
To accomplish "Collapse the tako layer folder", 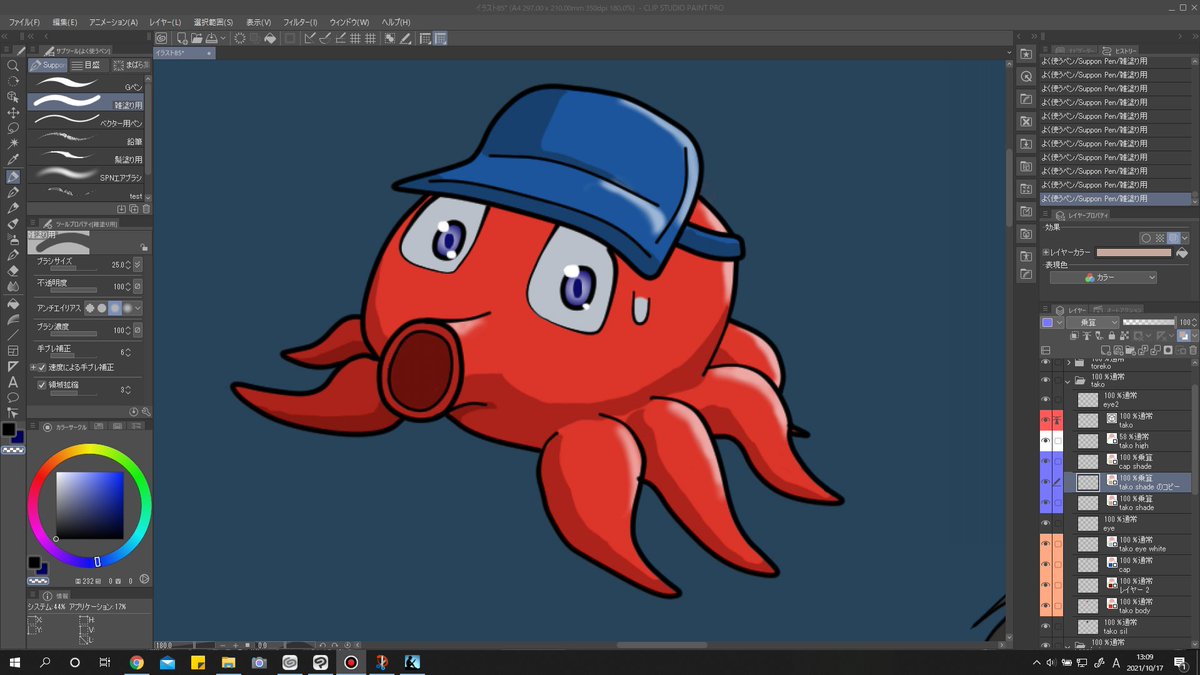I will click(1068, 381).
